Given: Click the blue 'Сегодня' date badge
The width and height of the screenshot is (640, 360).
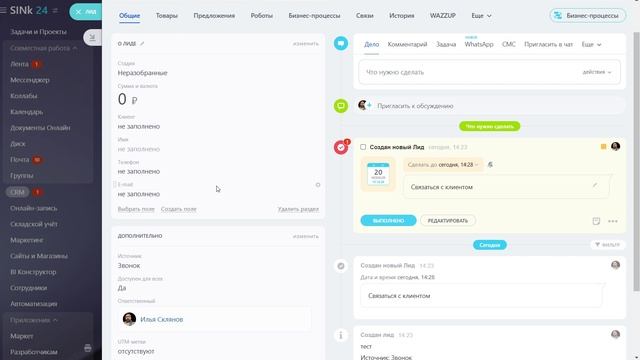Looking at the screenshot, I should click(489, 245).
